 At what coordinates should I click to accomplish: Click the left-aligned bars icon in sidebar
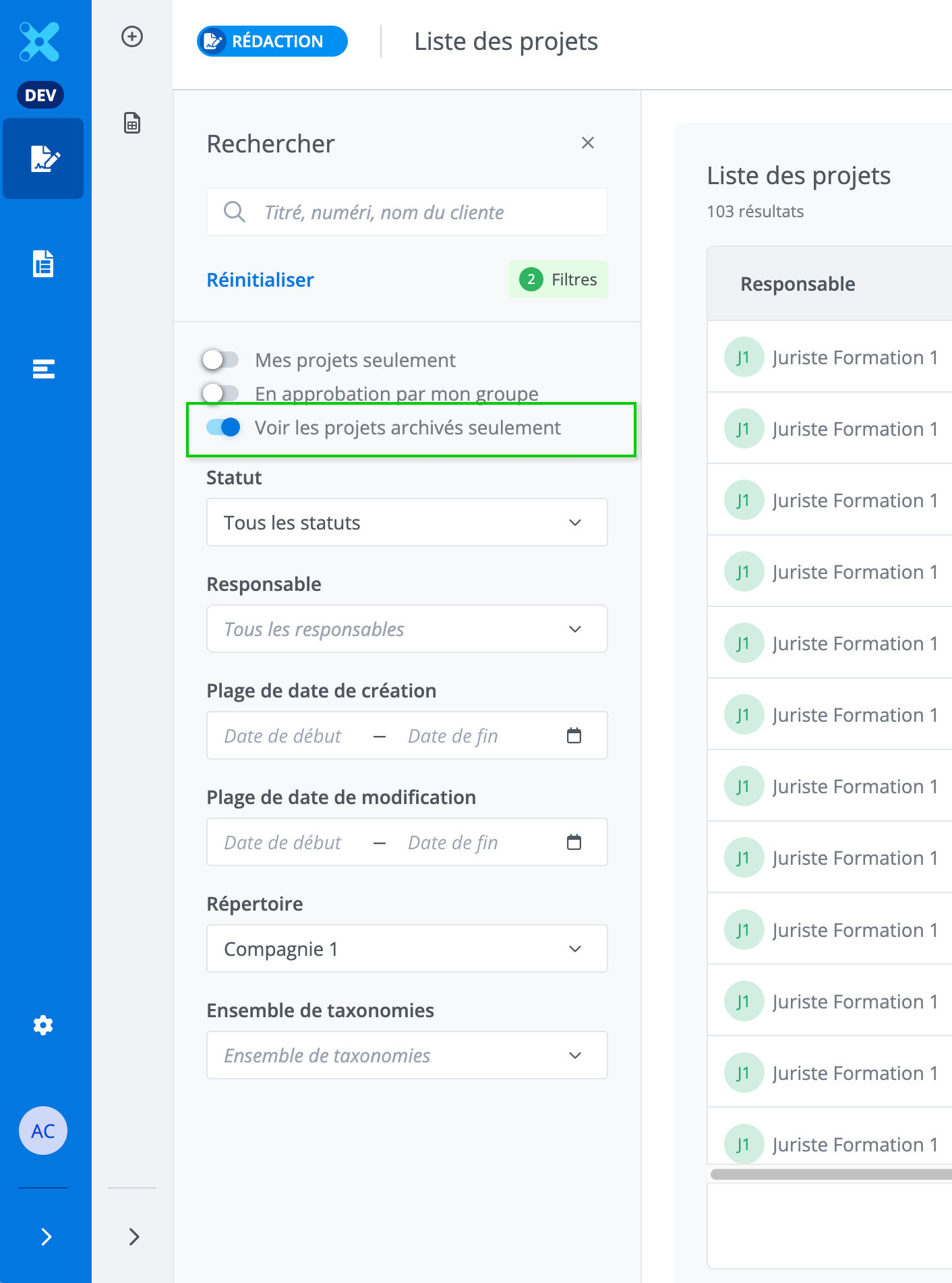tap(44, 369)
